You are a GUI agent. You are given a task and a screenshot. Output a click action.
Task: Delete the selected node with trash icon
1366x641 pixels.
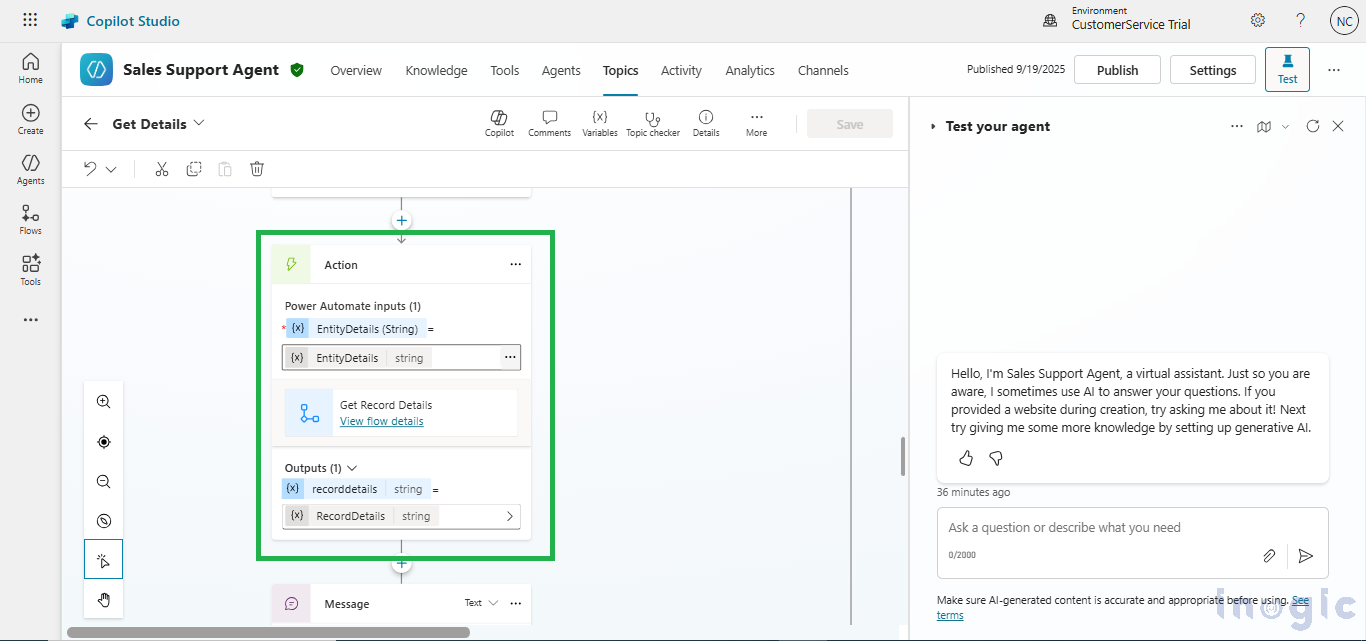click(x=257, y=169)
